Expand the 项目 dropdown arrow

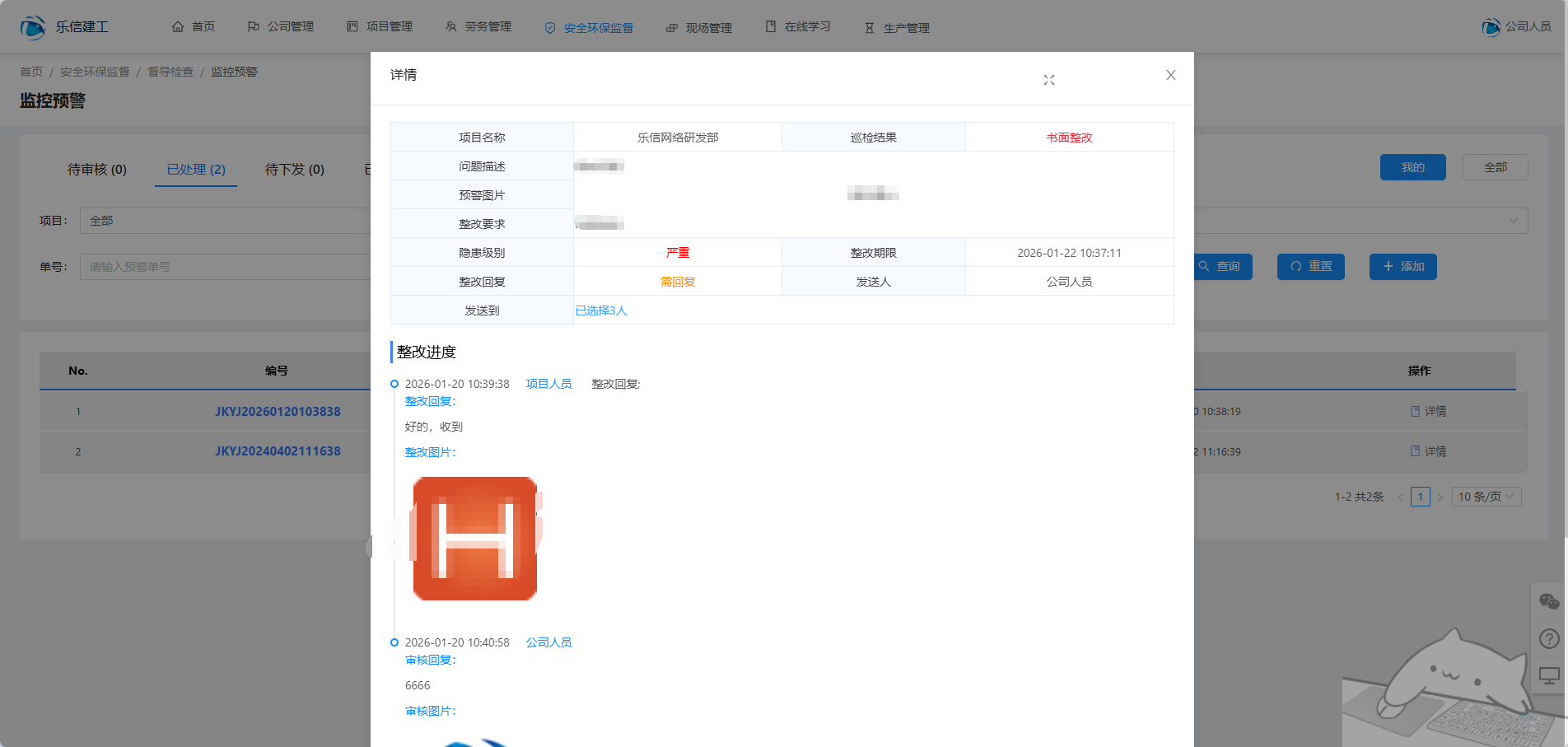pyautogui.click(x=1513, y=221)
